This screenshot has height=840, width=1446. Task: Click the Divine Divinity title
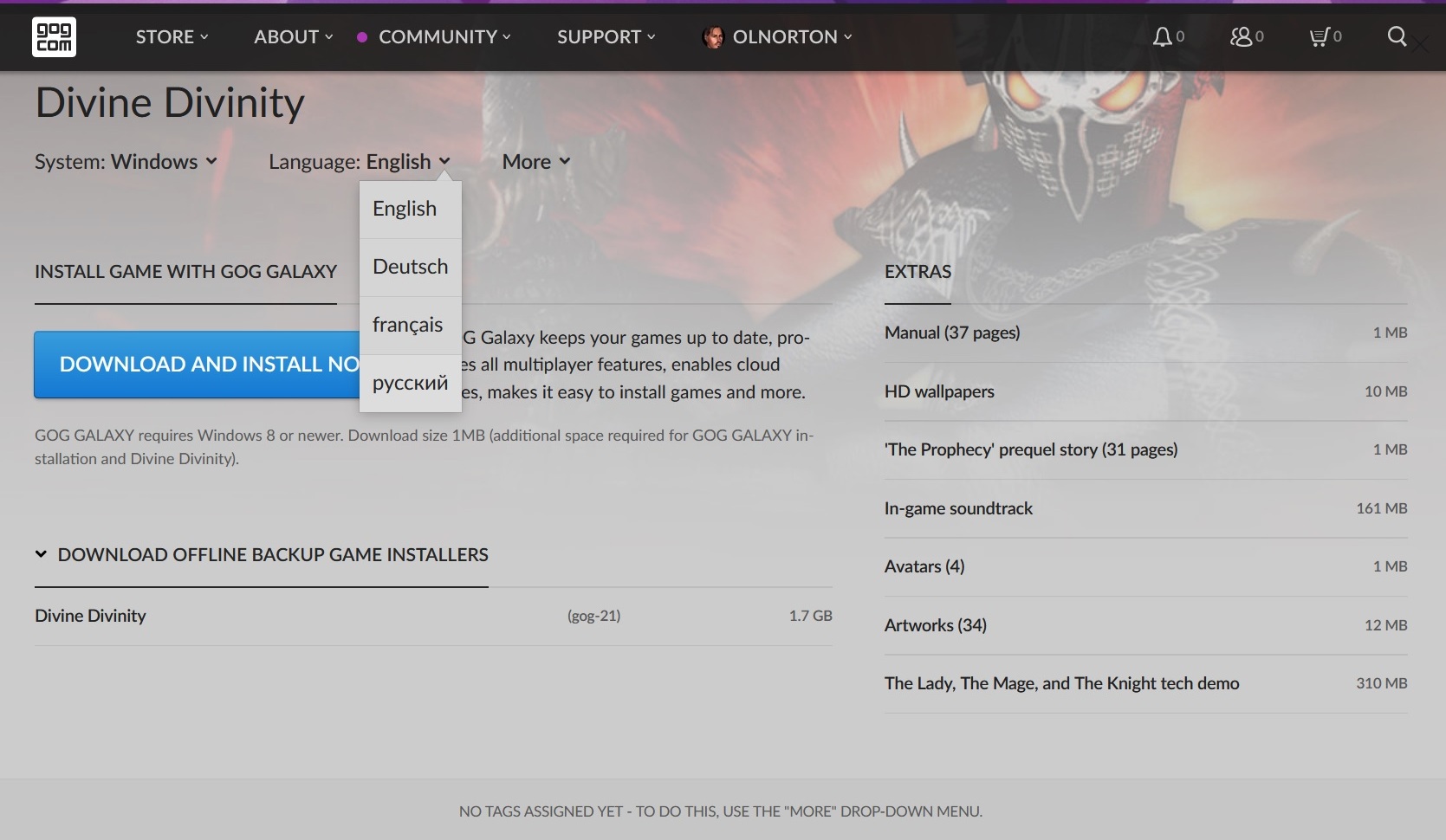[x=170, y=103]
